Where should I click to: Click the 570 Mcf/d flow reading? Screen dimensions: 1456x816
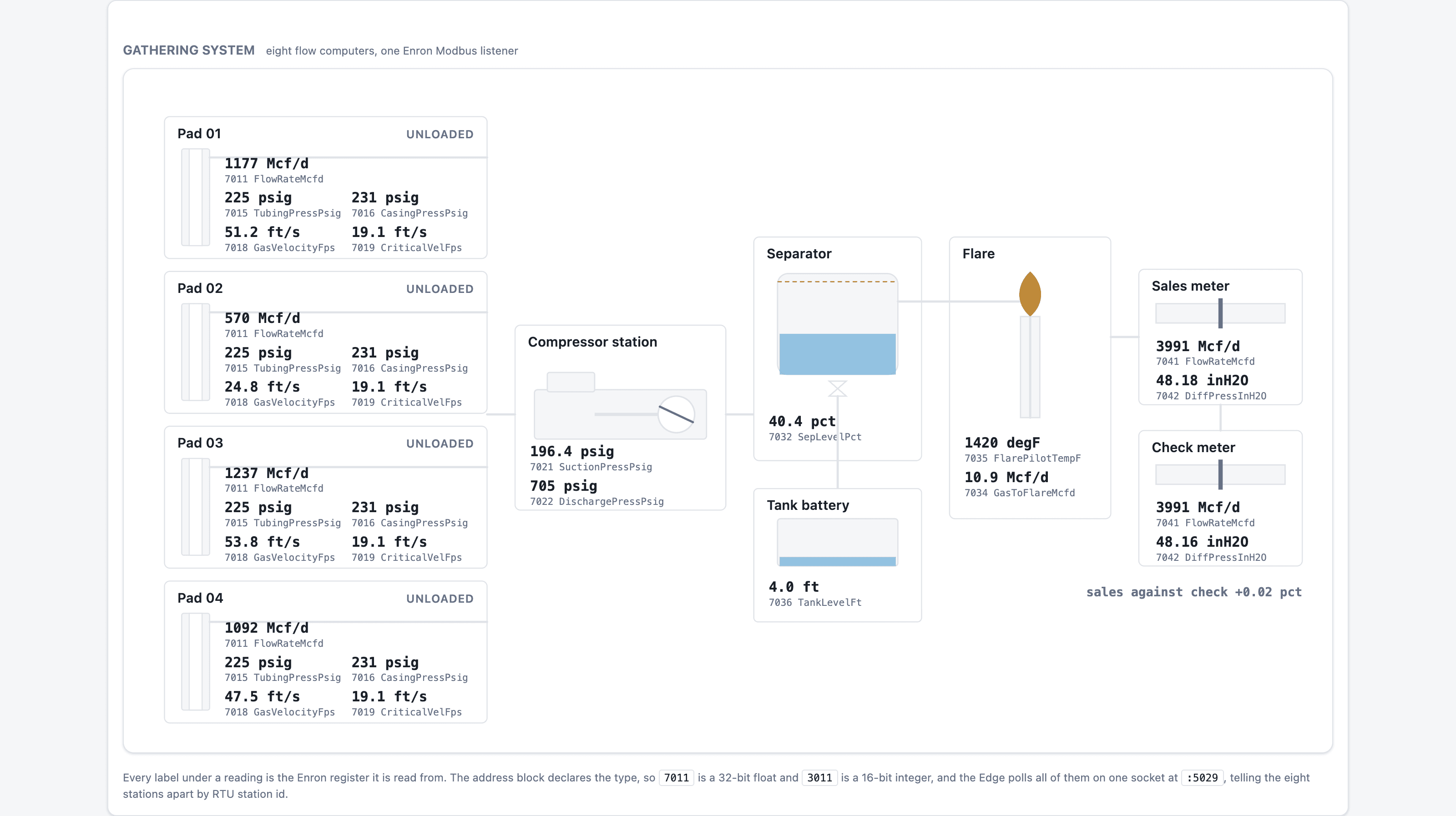pos(262,318)
